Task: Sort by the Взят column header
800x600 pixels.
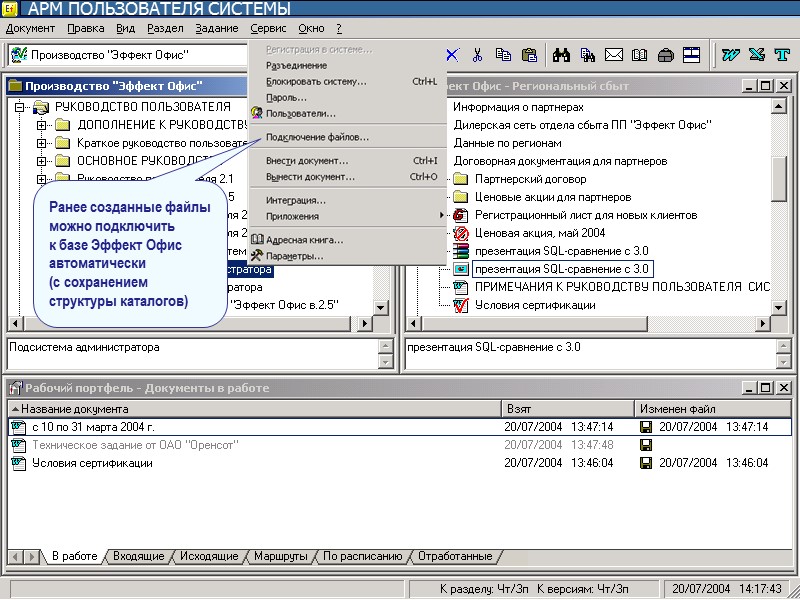Action: [568, 409]
